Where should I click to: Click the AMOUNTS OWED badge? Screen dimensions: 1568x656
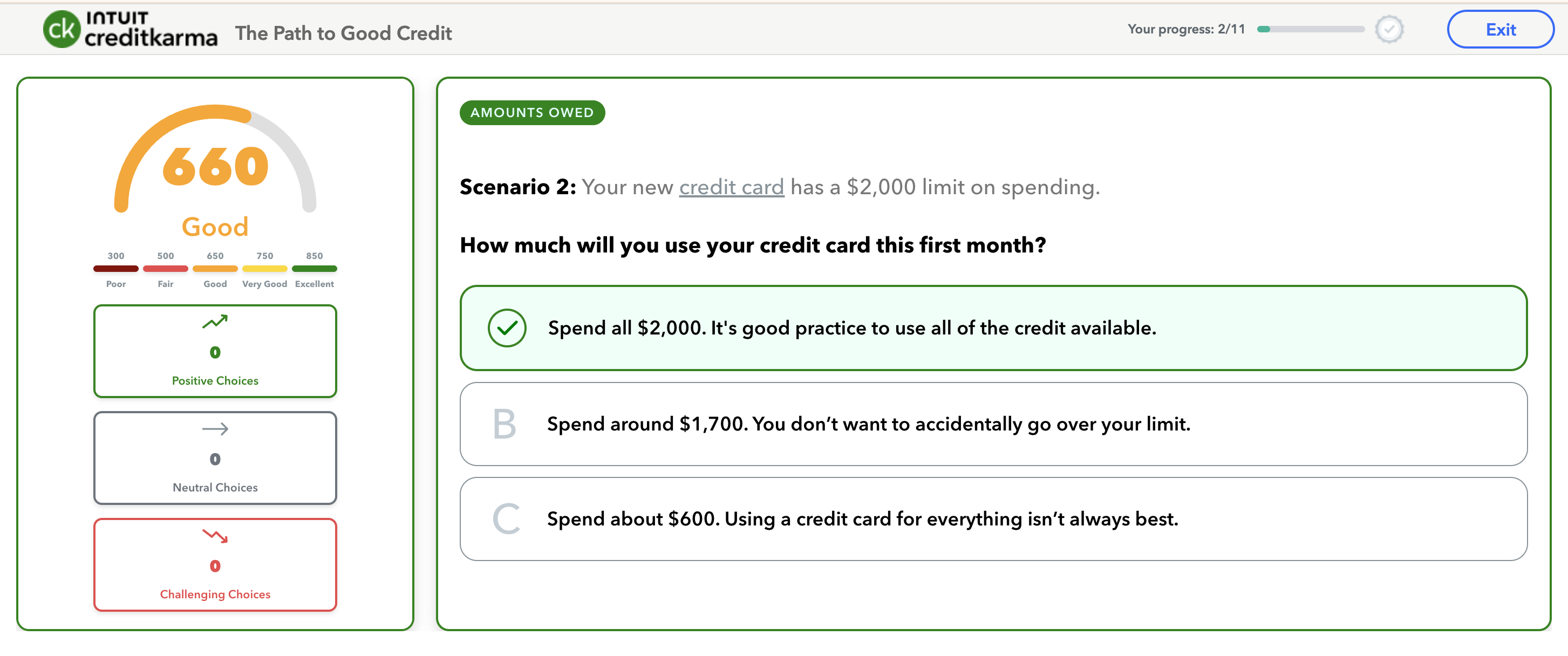point(531,113)
